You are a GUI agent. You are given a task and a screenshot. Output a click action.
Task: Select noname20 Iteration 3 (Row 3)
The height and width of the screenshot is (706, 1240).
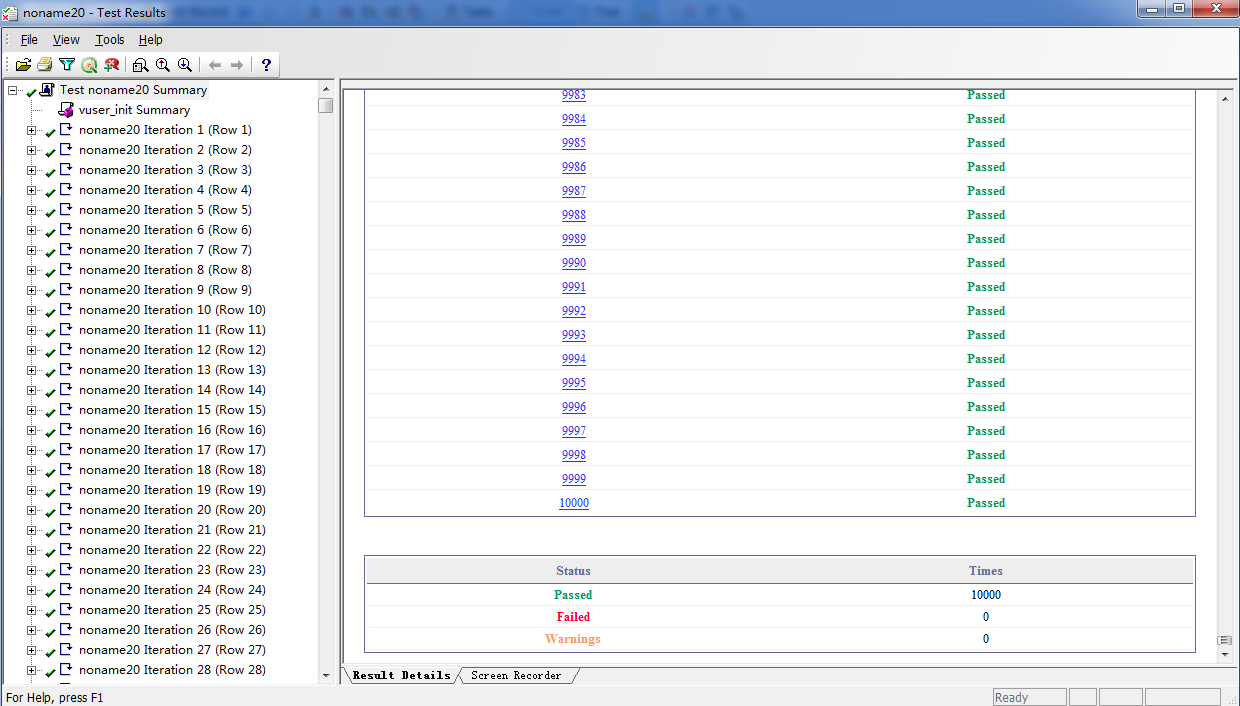pyautogui.click(x=165, y=170)
